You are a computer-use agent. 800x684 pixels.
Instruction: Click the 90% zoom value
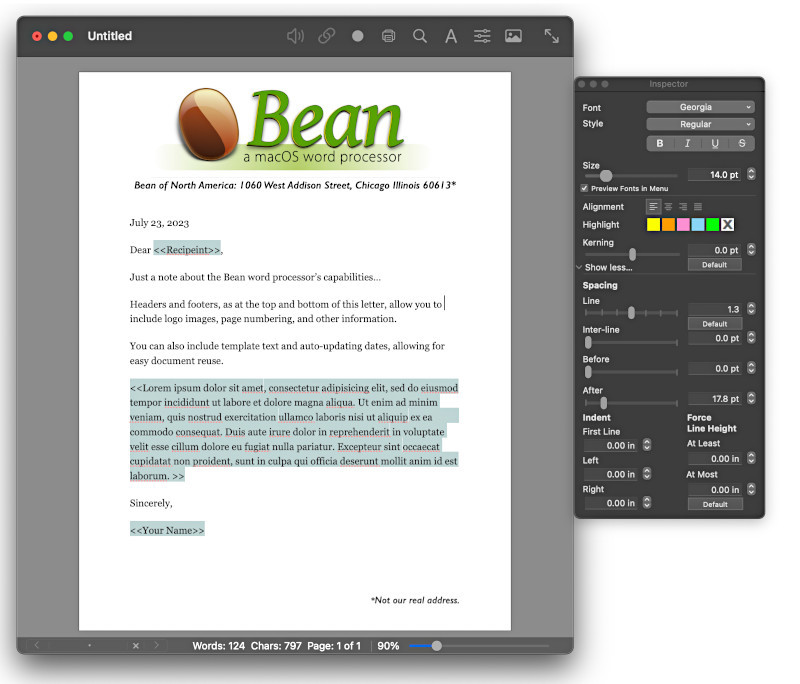point(388,646)
